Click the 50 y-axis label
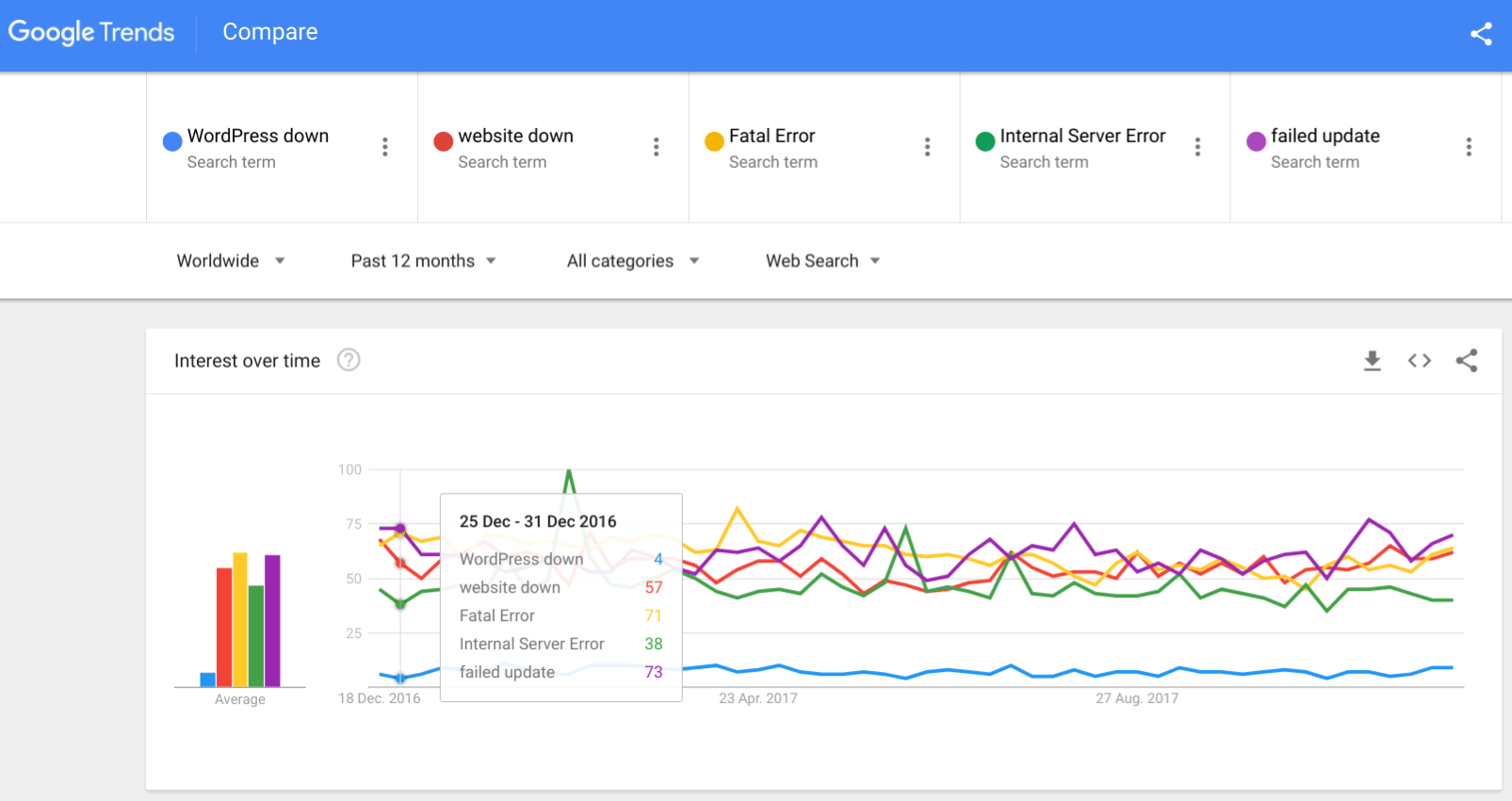1512x801 pixels. coord(354,579)
